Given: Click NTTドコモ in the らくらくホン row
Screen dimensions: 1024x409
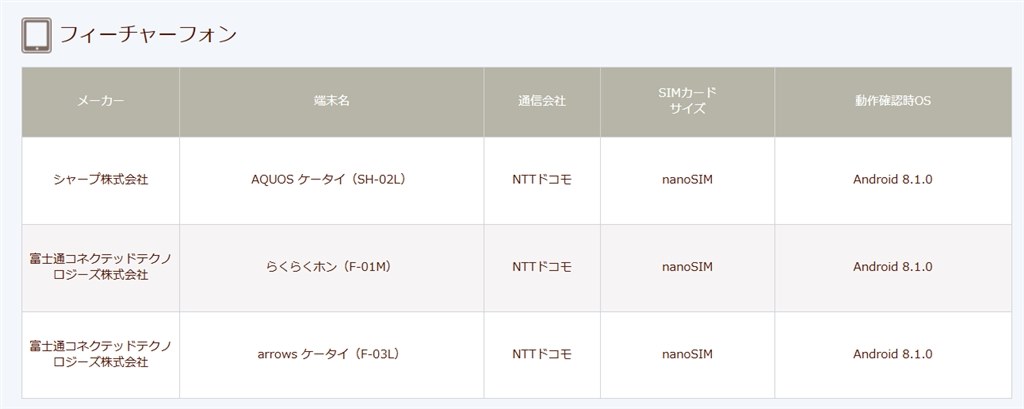Looking at the screenshot, I should click(542, 267).
